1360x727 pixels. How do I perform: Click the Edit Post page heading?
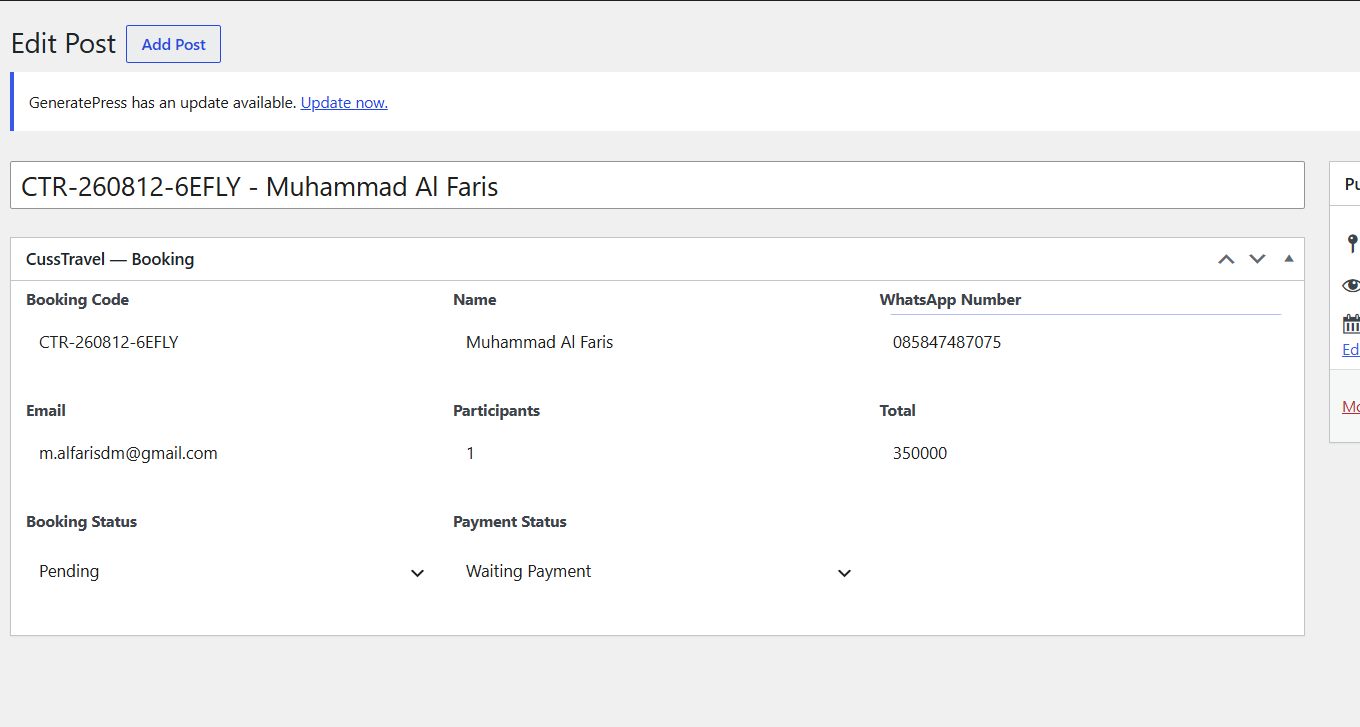coord(63,43)
